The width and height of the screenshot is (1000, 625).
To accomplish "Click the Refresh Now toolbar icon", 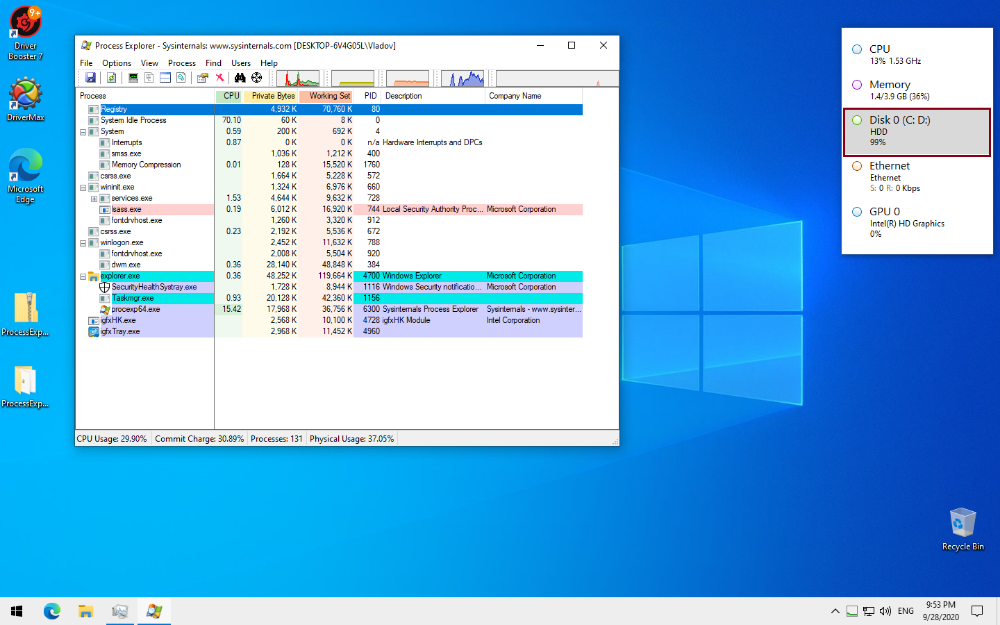I will 111,78.
